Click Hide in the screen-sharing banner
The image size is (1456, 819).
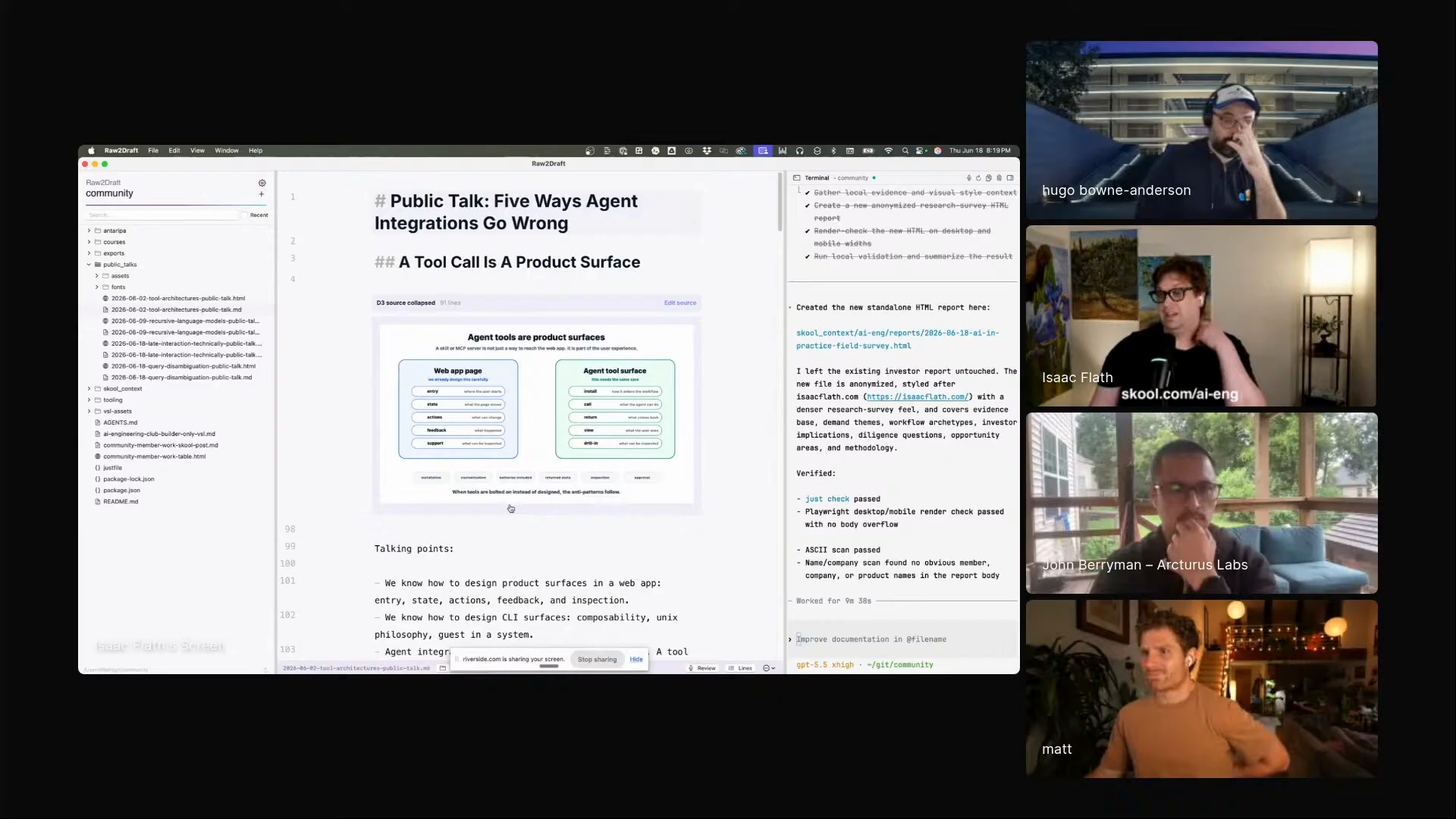636,660
